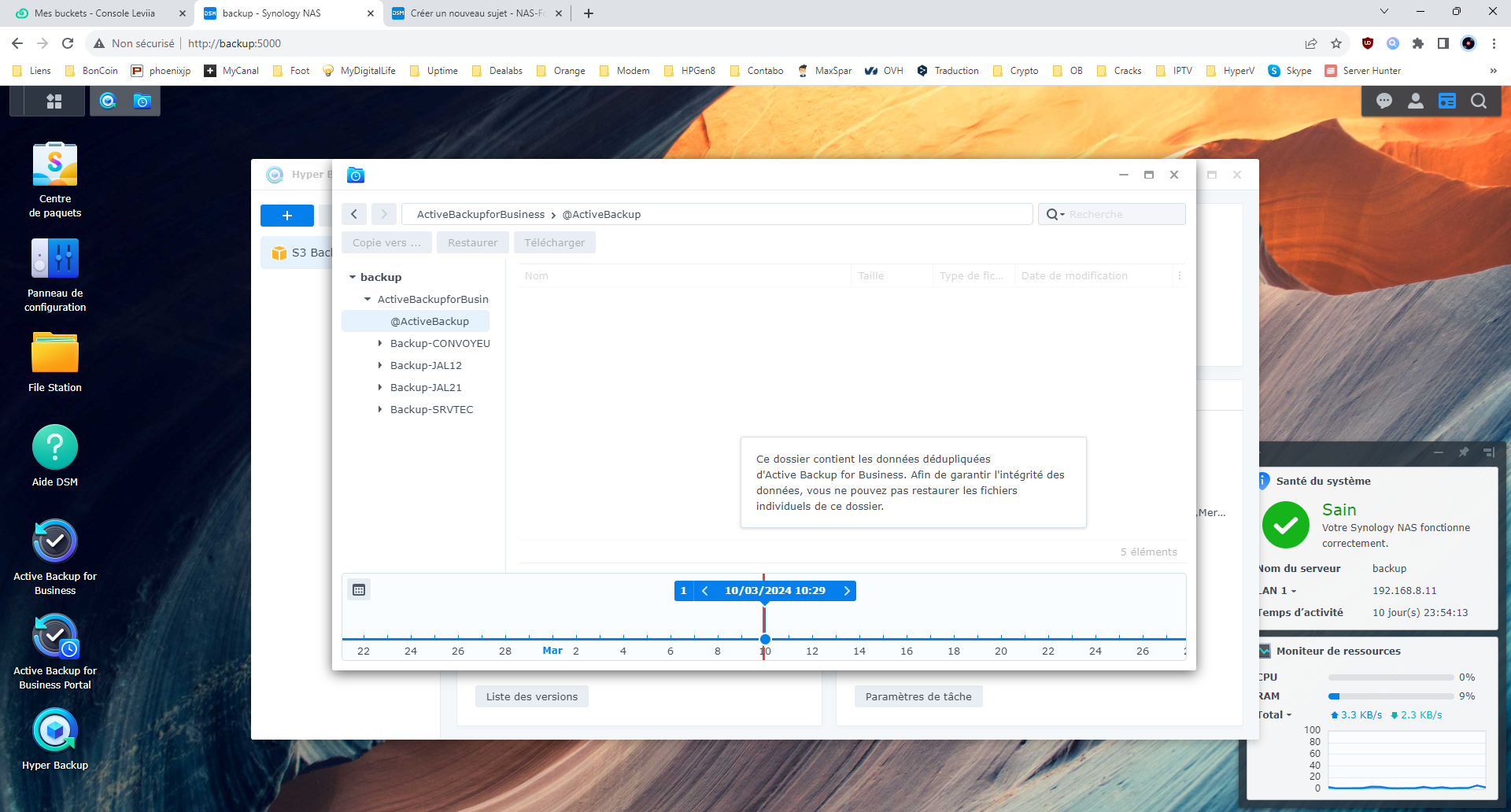Image resolution: width=1511 pixels, height=812 pixels.
Task: Click the Liste des versions button
Action: click(x=531, y=696)
